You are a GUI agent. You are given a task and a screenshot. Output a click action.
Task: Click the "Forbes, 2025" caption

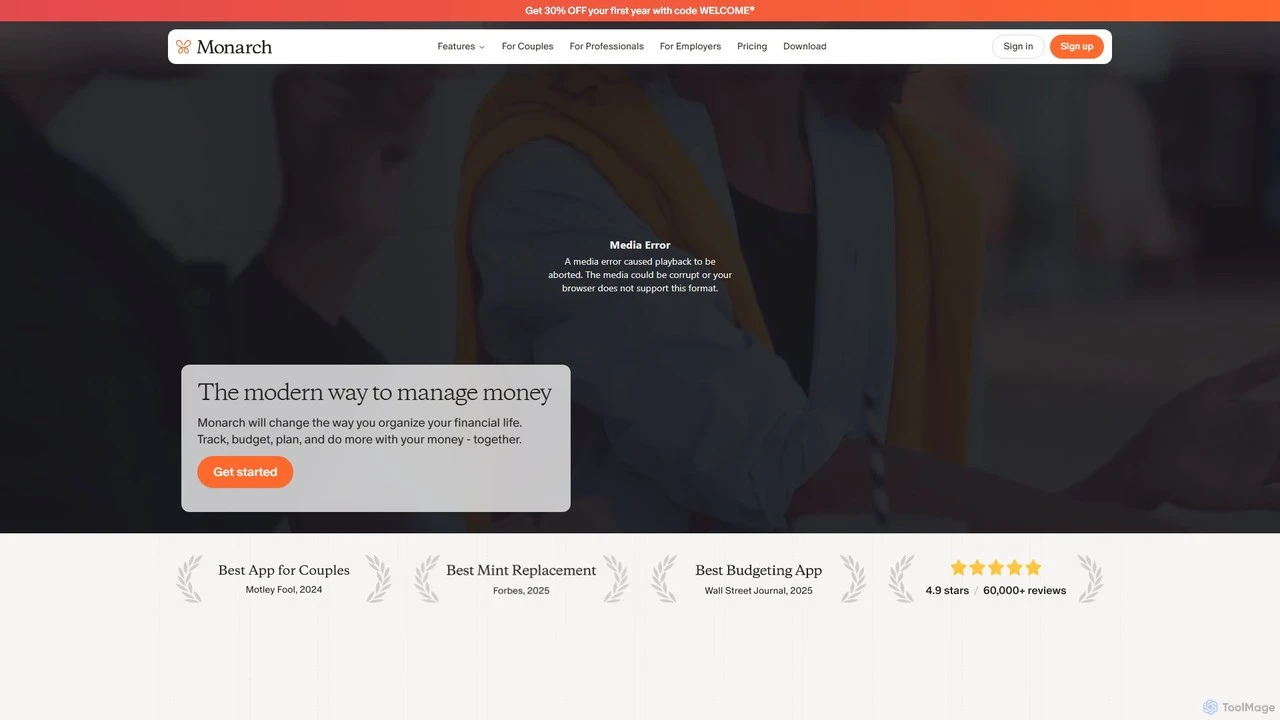pos(521,591)
